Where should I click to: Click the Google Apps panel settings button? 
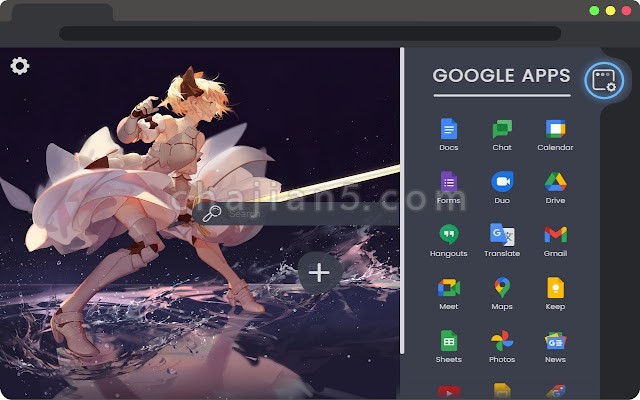(604, 80)
